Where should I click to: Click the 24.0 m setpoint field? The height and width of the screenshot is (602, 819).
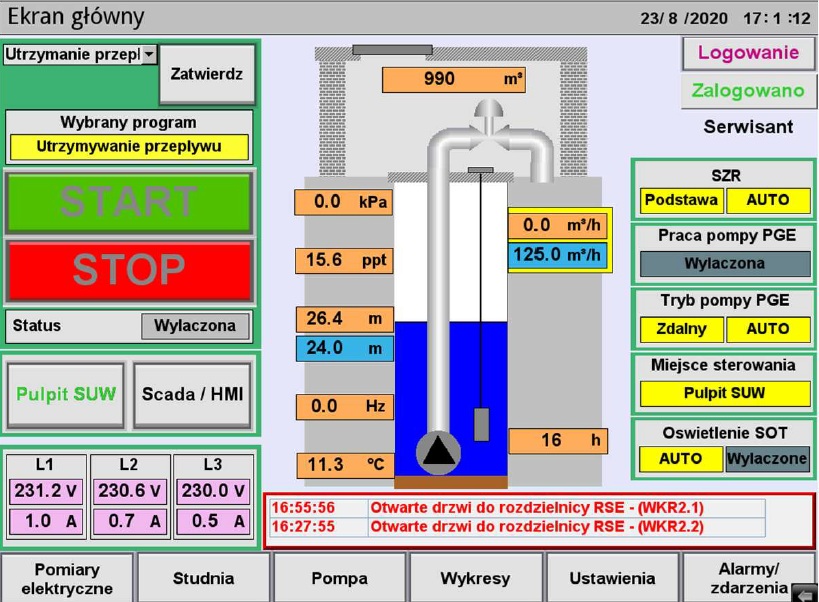coord(344,348)
